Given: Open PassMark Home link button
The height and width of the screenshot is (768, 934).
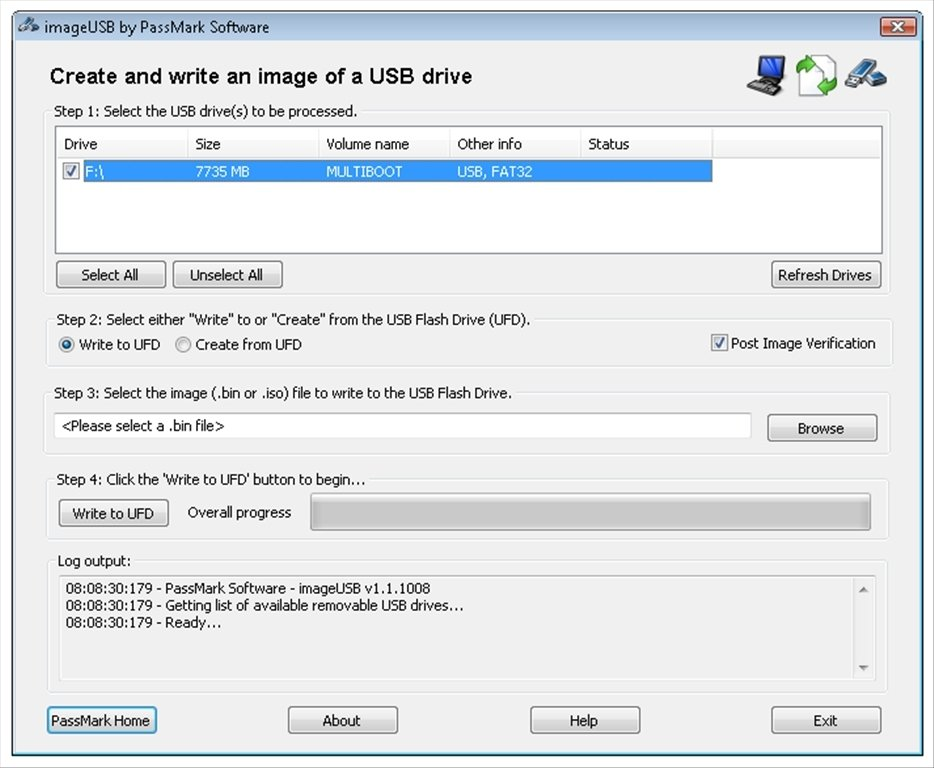Looking at the screenshot, I should click(x=101, y=720).
